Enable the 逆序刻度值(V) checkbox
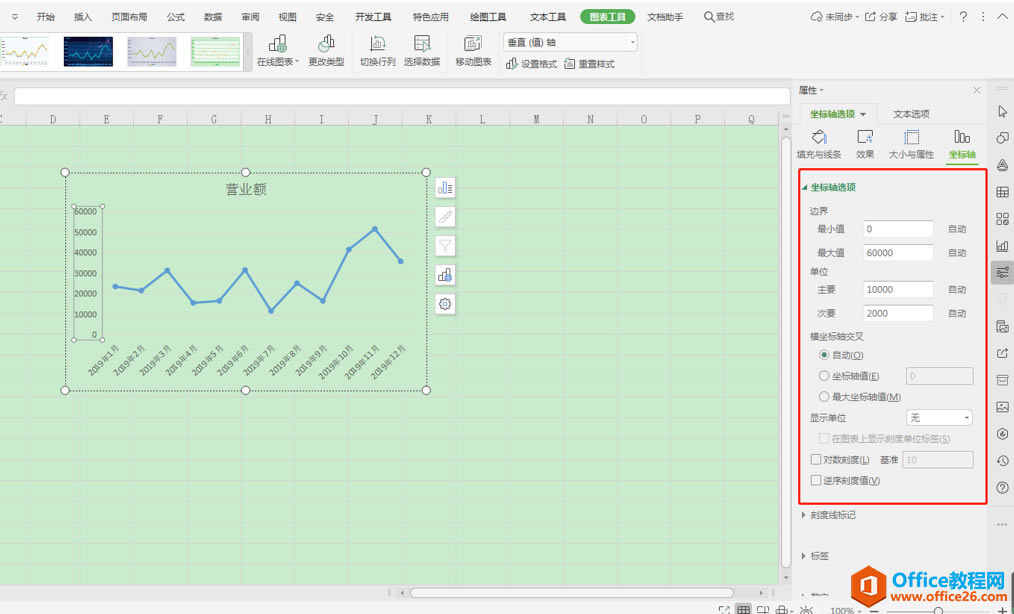1014x614 pixels. click(816, 481)
